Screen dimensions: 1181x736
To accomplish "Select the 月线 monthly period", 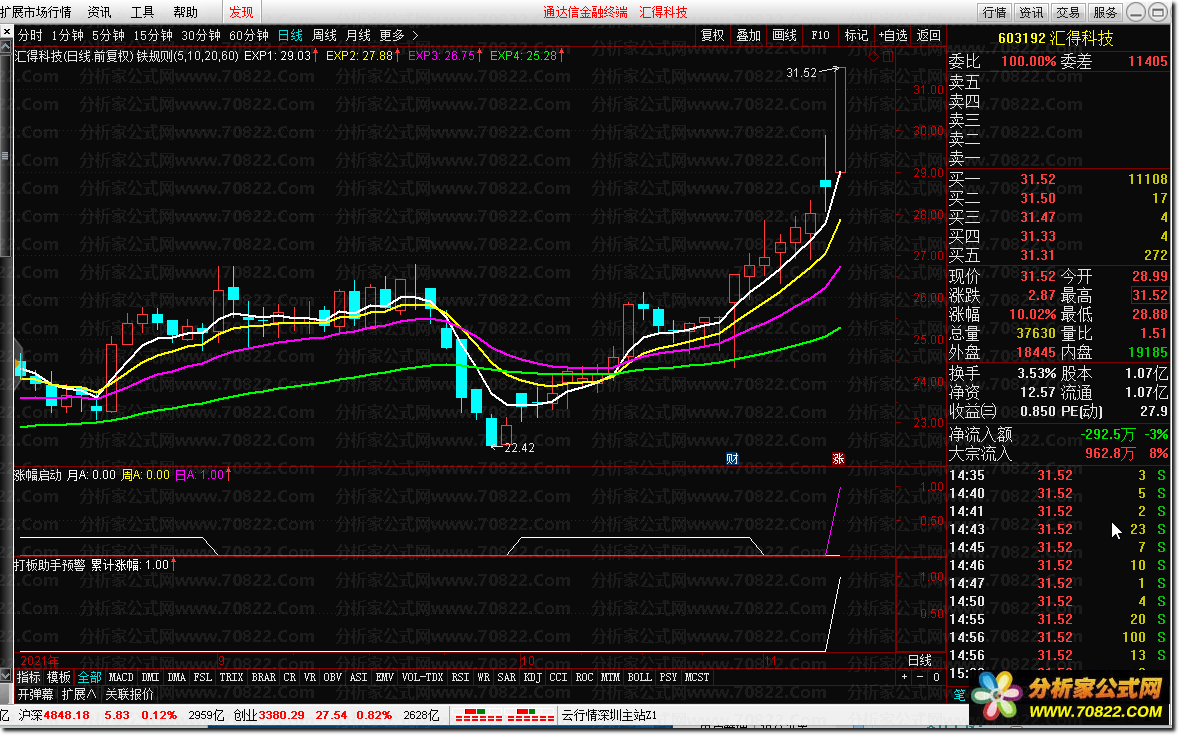I will pos(358,35).
